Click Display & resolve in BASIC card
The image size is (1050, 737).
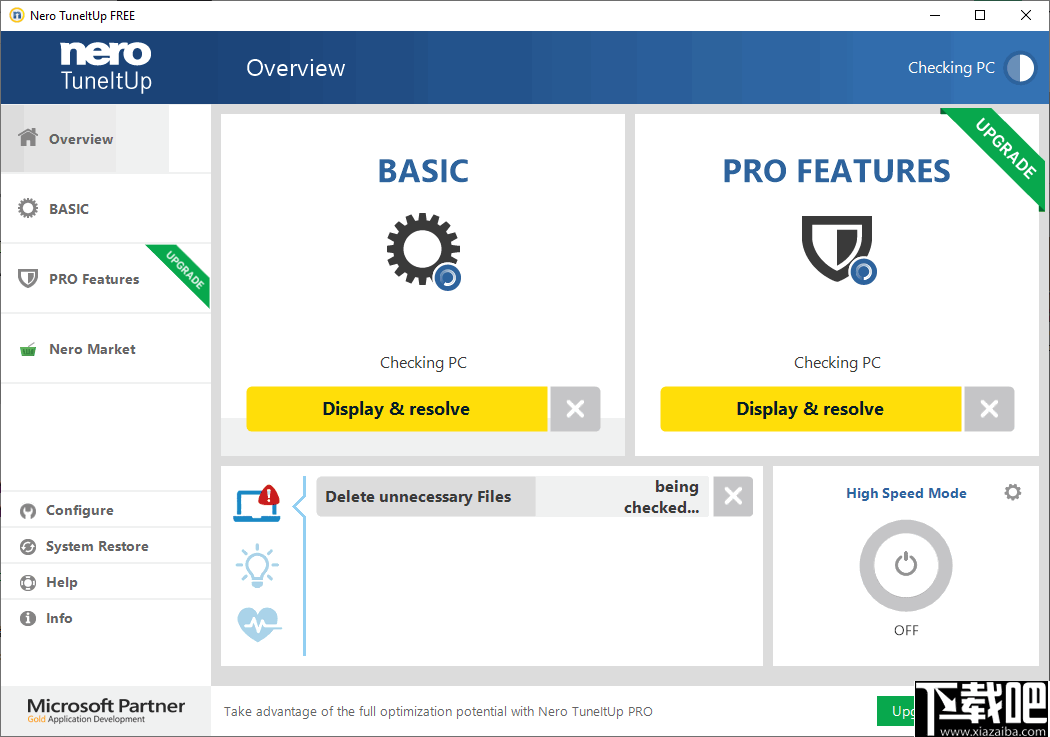pyautogui.click(x=396, y=408)
